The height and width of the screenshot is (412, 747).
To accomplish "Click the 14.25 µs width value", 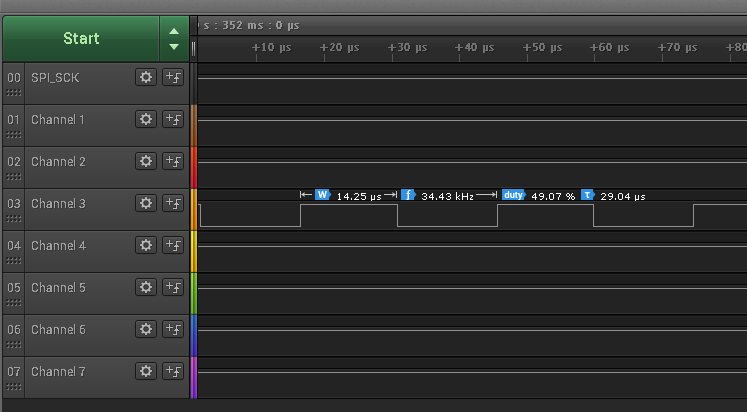I will (359, 196).
